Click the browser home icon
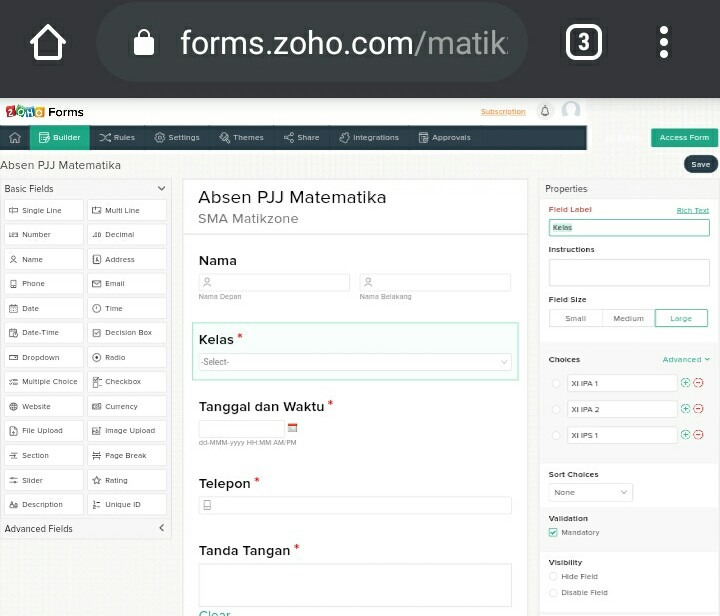 tap(47, 43)
